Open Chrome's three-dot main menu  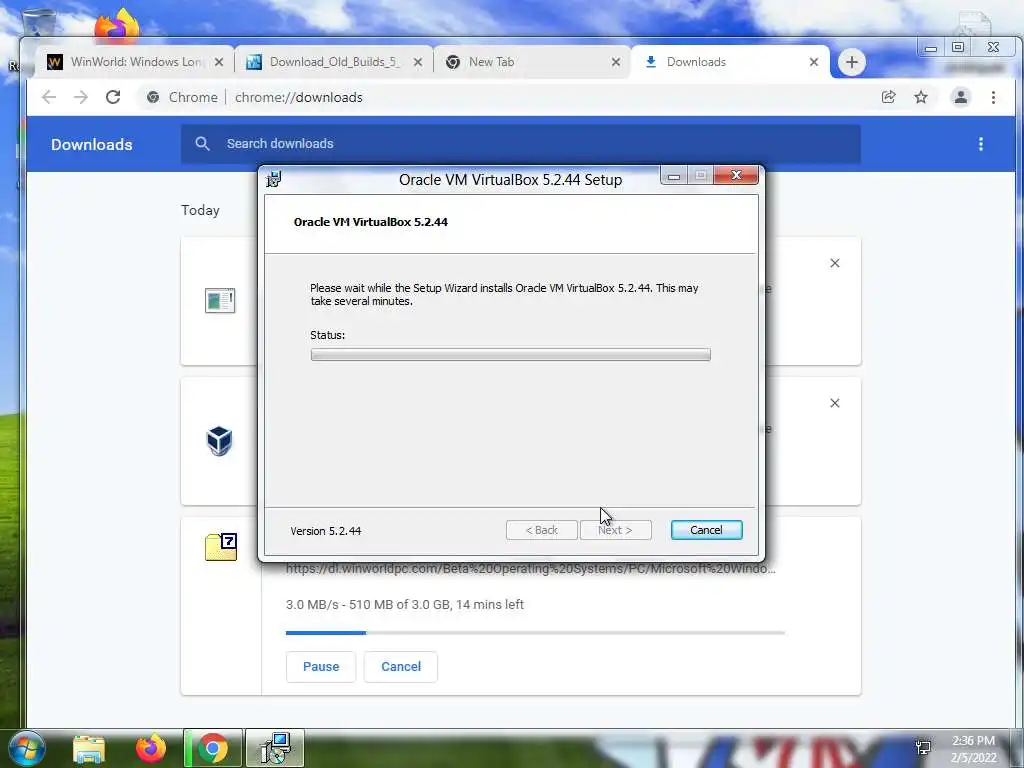coord(993,97)
